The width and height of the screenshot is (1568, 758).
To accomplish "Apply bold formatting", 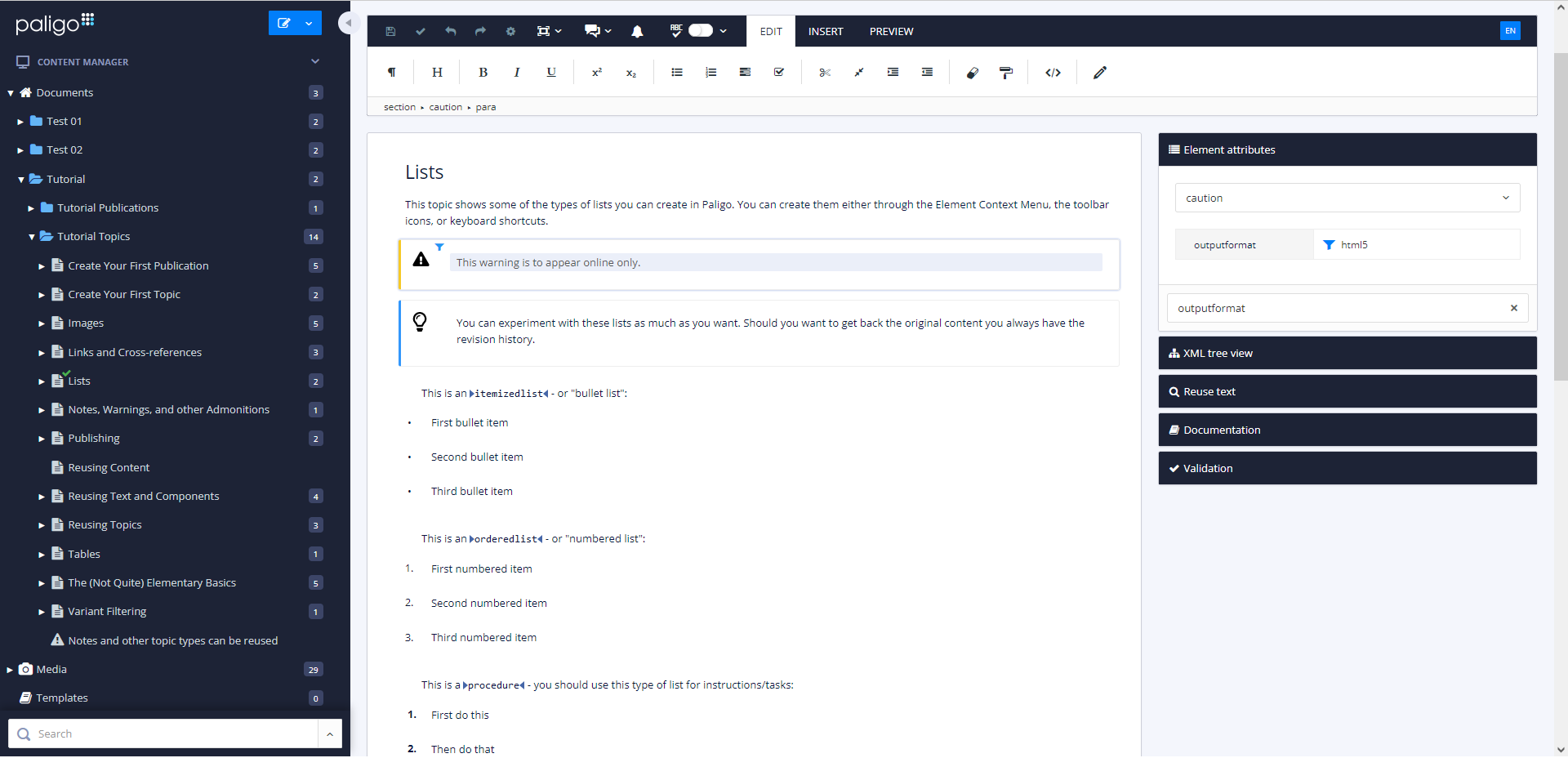I will (483, 73).
